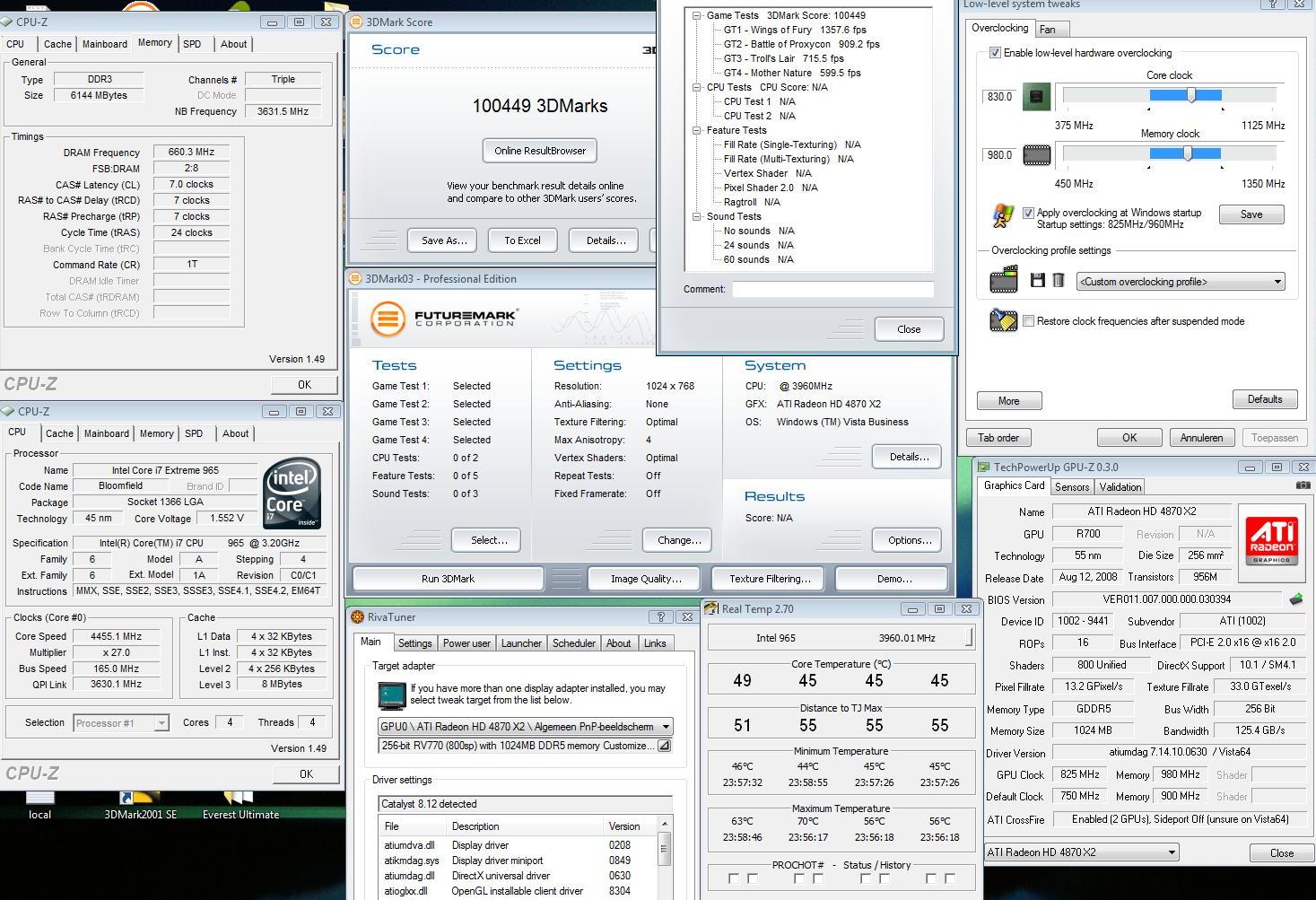Click the memory clock 980.0 value field

(999, 155)
